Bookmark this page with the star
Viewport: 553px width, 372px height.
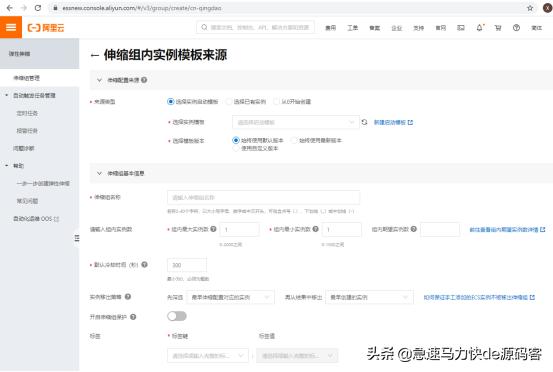point(530,8)
